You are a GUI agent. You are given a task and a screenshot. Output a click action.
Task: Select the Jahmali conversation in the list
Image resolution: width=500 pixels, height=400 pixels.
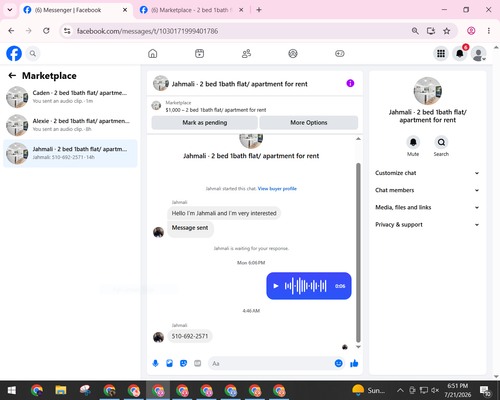70,153
